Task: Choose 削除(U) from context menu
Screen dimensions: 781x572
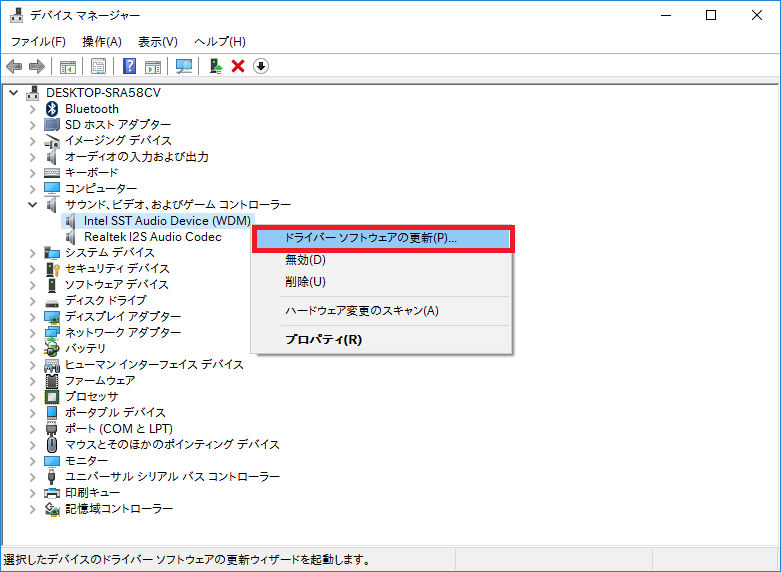Action: [382, 282]
